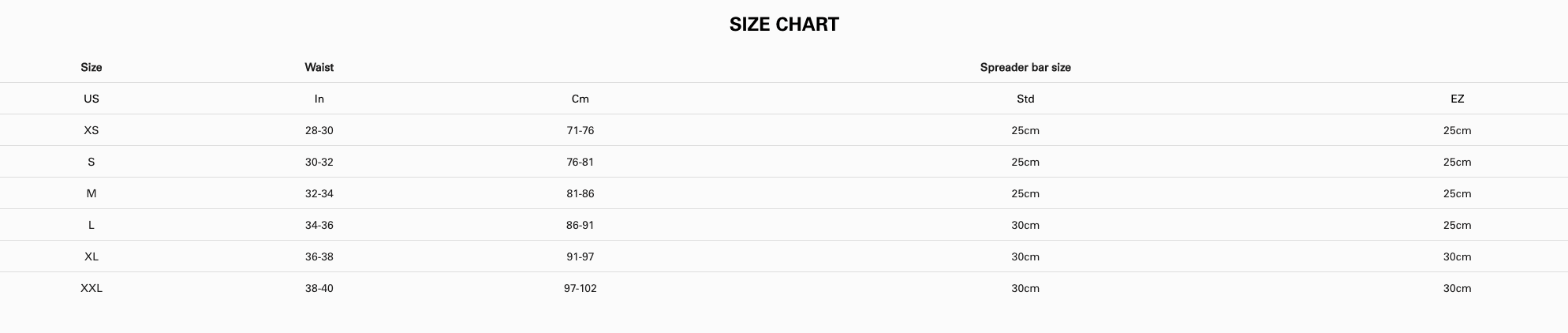Click the EZ sub-header cell
Image resolution: width=1568 pixels, height=333 pixels.
[x=1458, y=99]
